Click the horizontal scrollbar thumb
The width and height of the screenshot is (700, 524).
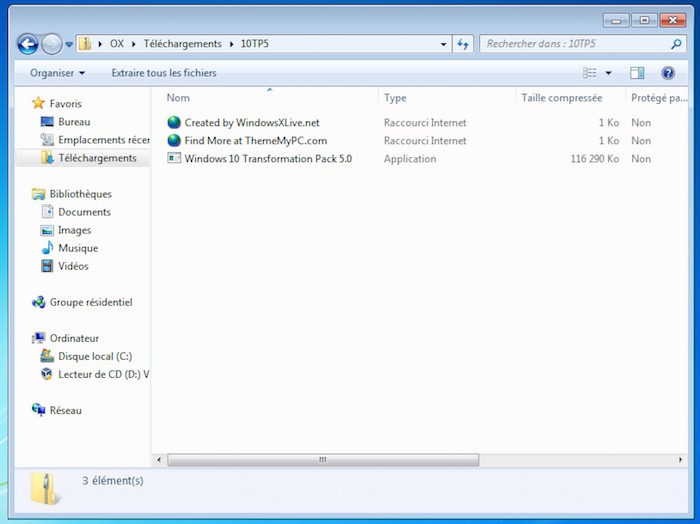point(322,460)
